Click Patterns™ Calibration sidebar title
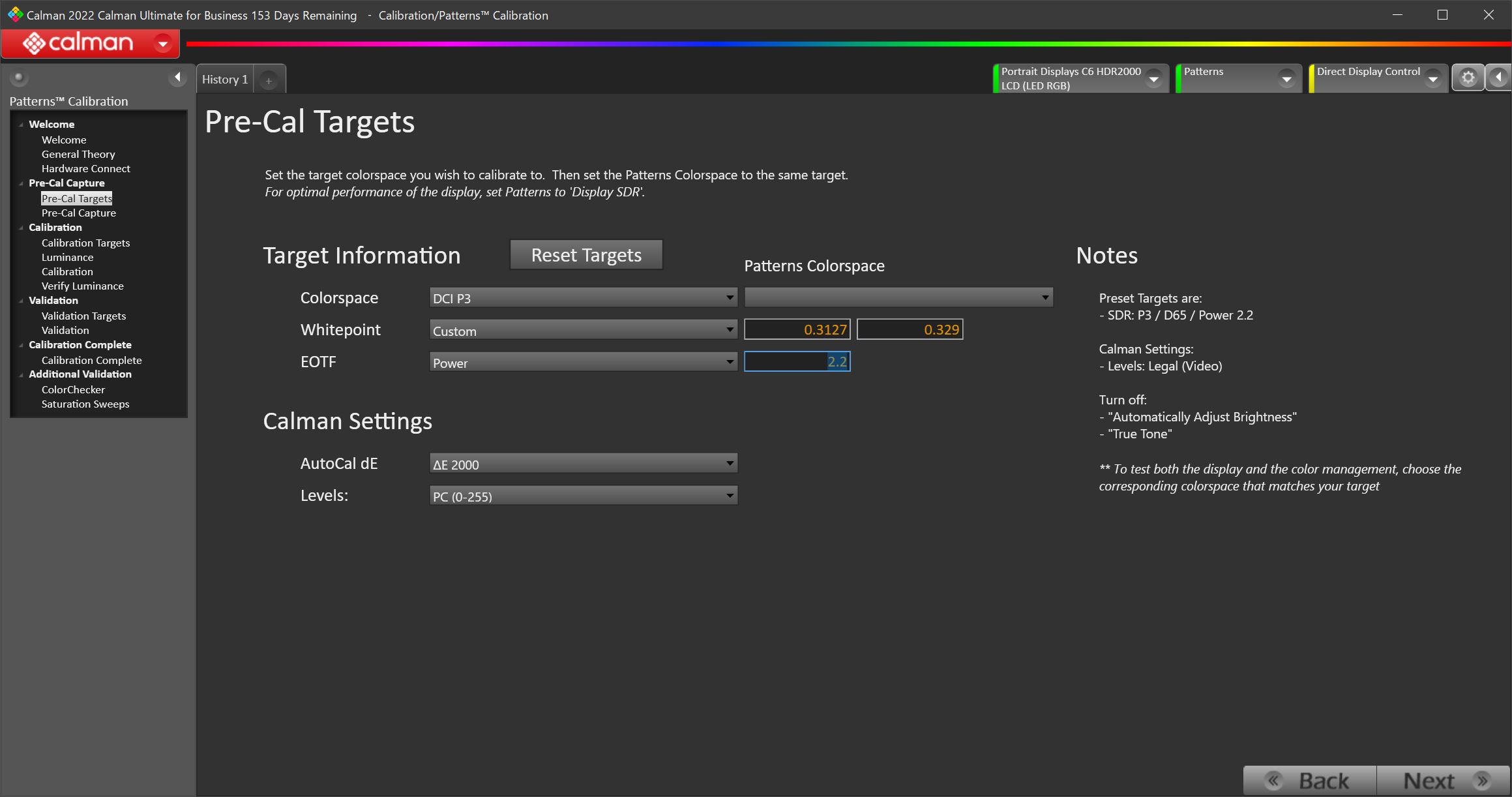This screenshot has height=797, width=1512. pos(68,101)
